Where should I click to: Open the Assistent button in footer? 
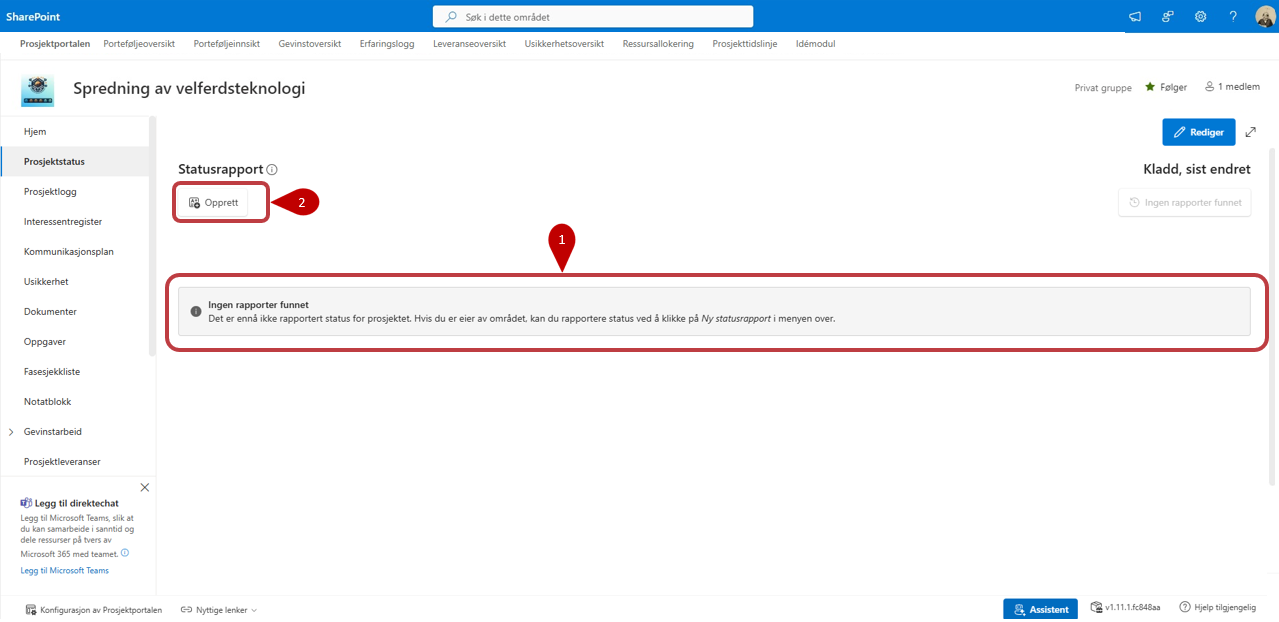(x=1040, y=609)
